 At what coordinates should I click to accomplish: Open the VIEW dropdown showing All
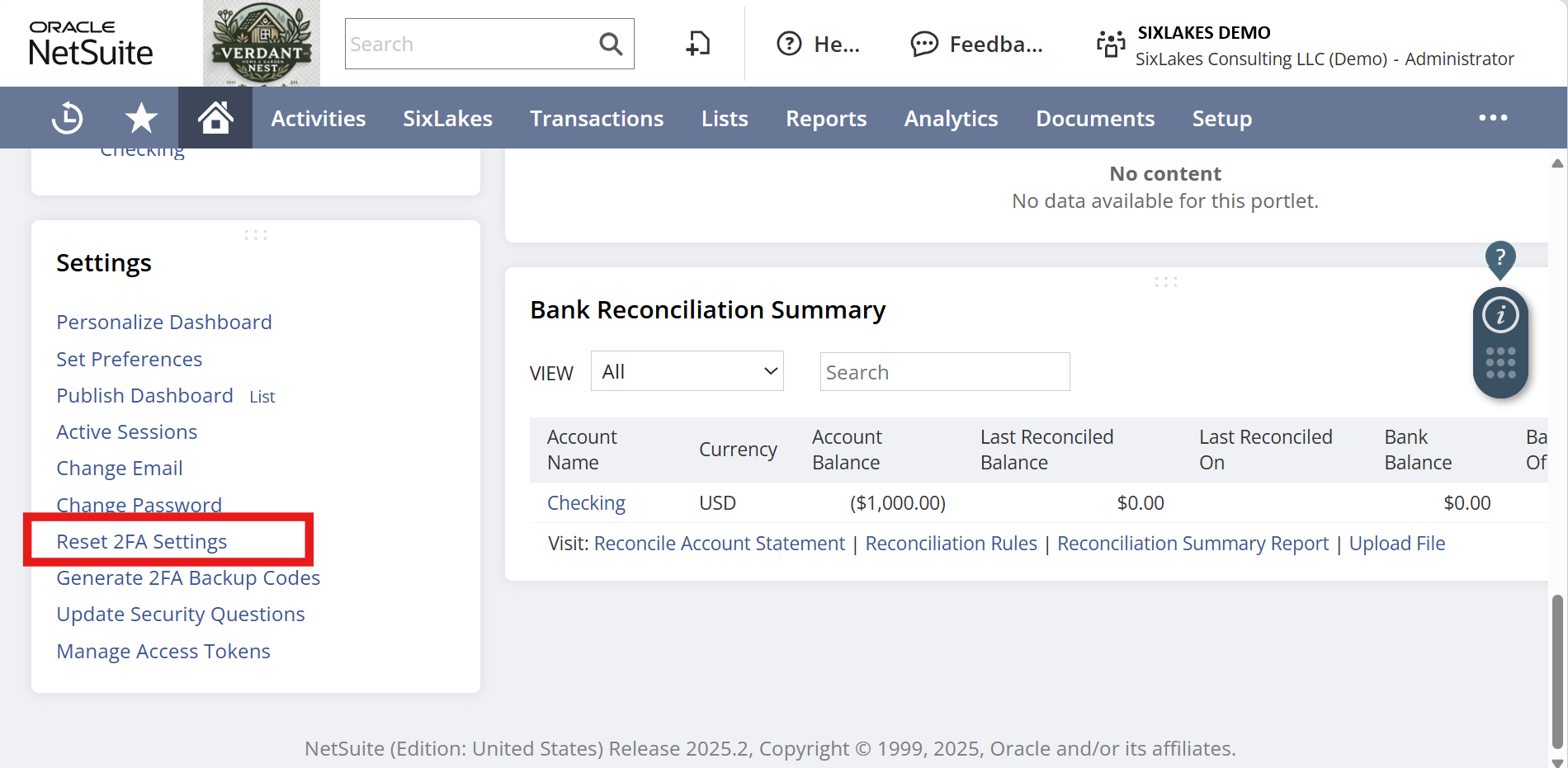pyautogui.click(x=687, y=370)
